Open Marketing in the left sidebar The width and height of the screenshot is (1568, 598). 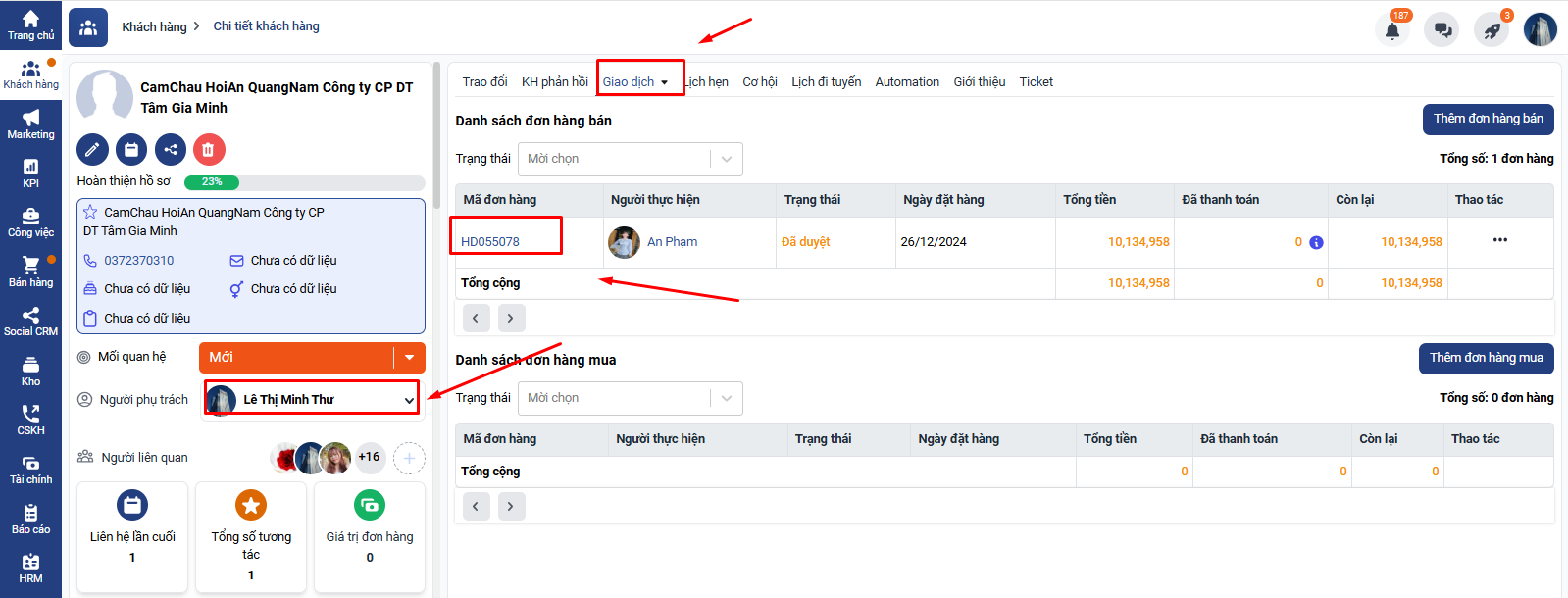pyautogui.click(x=30, y=124)
